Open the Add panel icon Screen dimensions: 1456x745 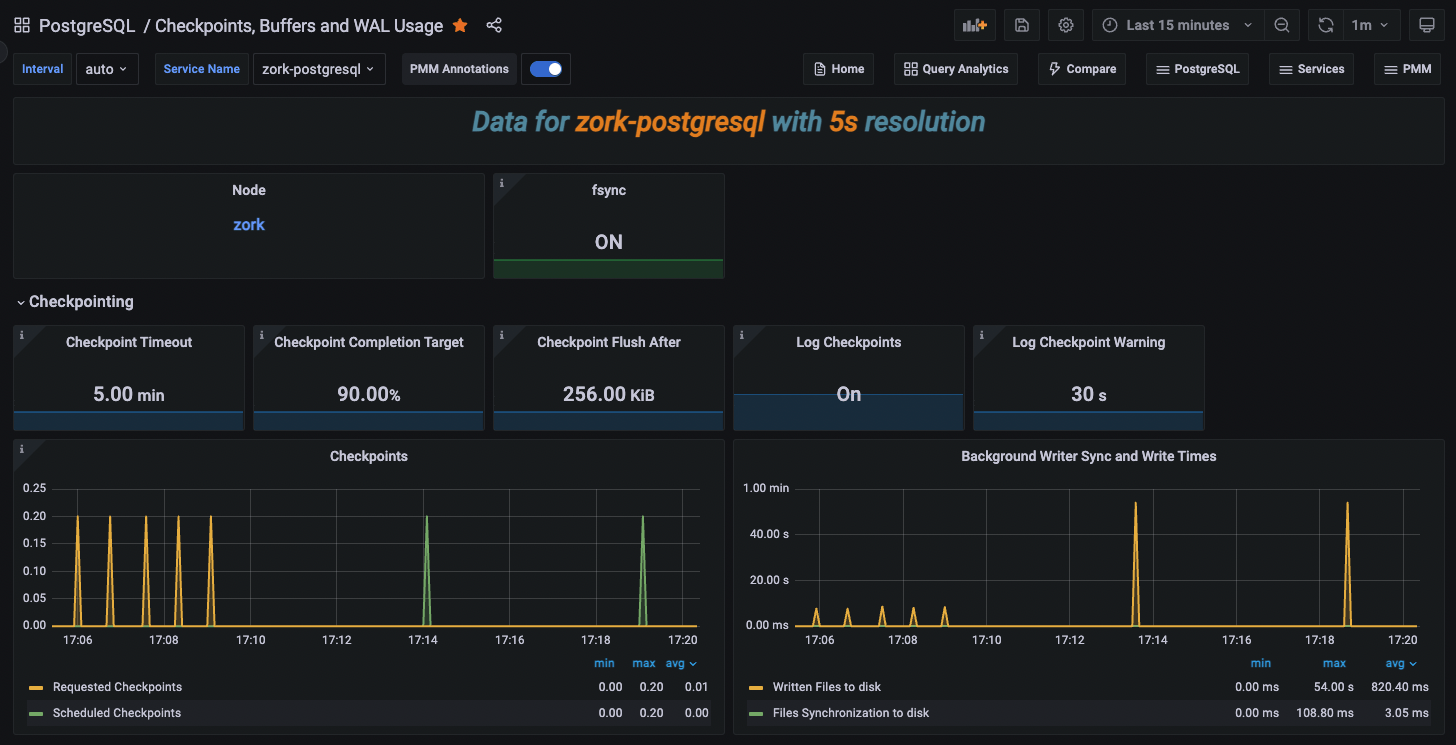tap(974, 25)
